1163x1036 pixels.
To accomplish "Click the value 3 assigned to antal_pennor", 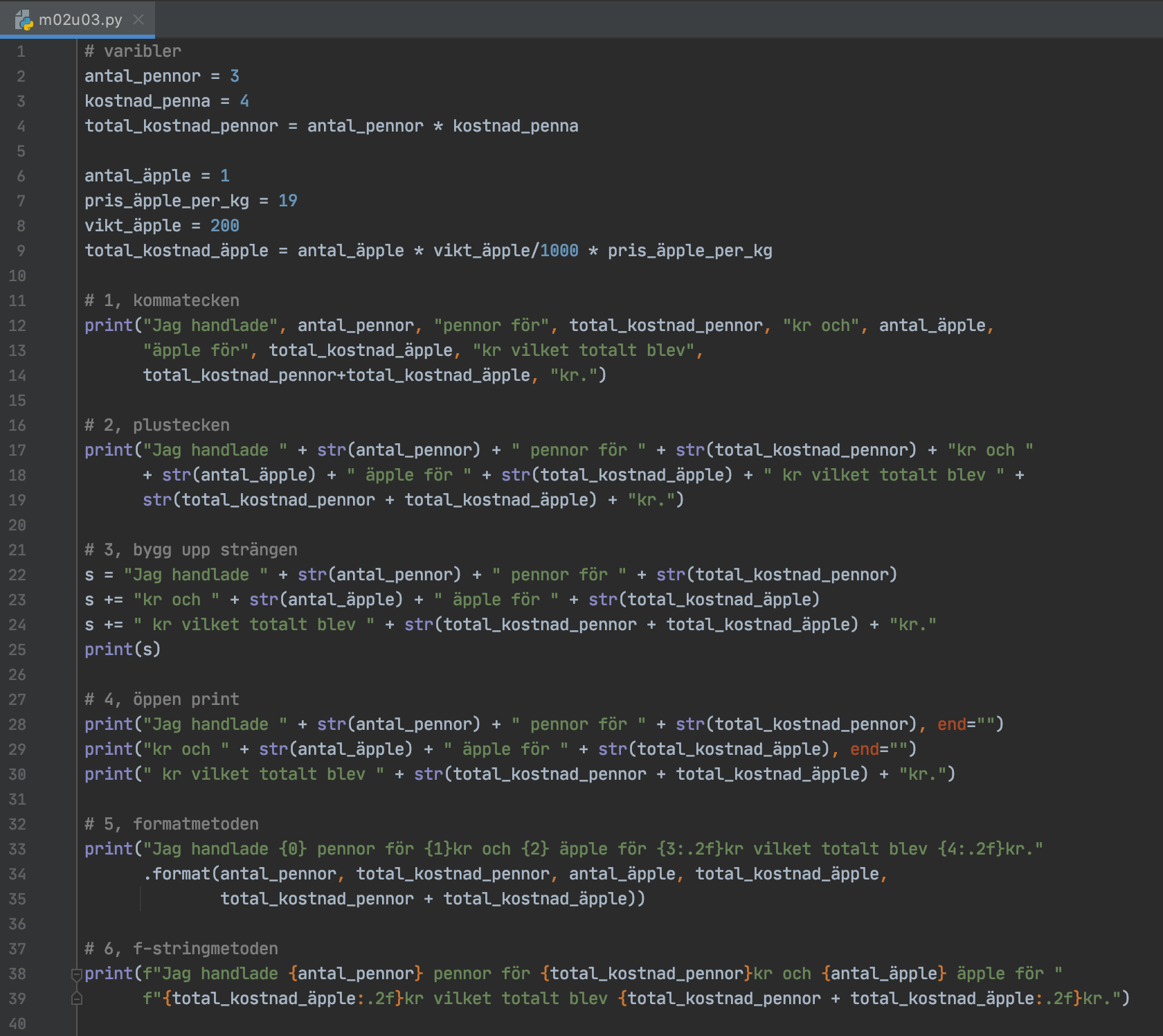I will tap(235, 76).
